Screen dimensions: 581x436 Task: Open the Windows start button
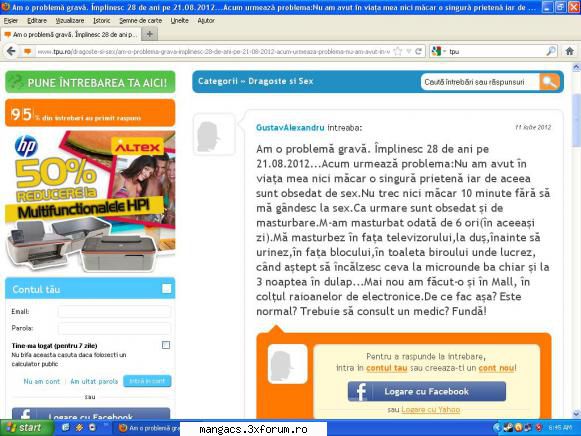(x=26, y=428)
